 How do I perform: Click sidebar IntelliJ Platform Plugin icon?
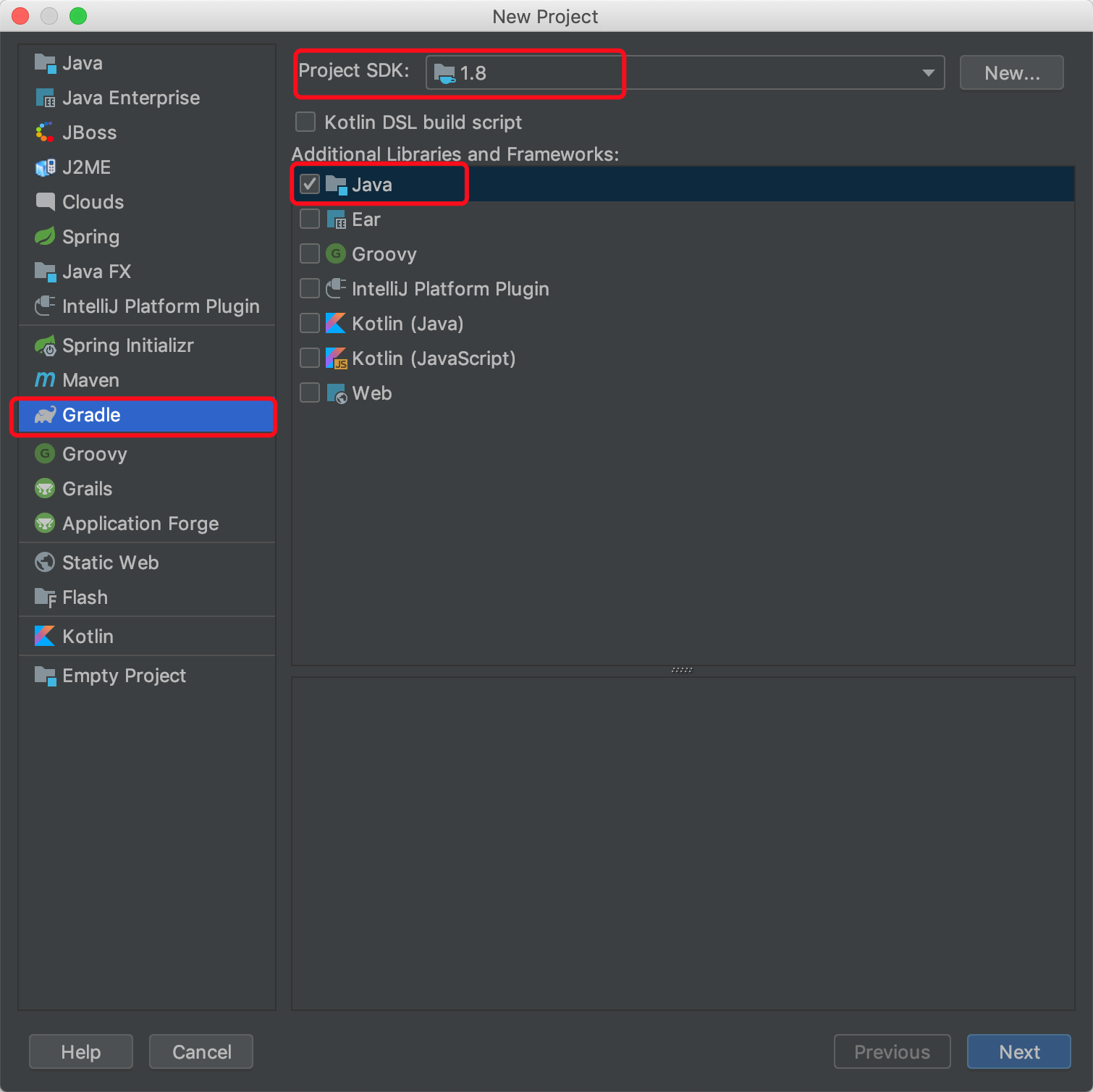(x=45, y=306)
